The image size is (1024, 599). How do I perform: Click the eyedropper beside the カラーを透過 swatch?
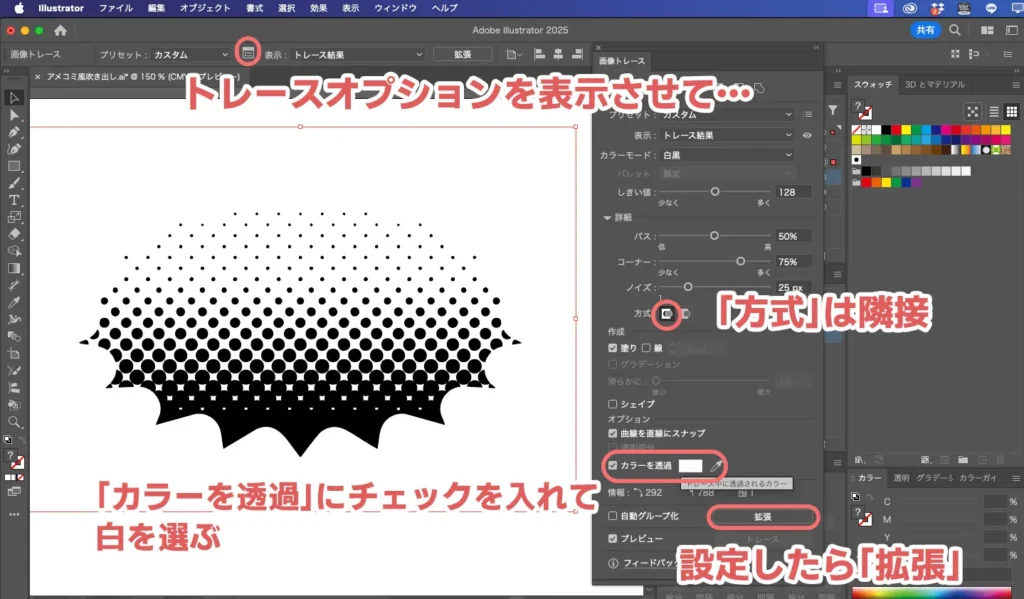pos(715,466)
